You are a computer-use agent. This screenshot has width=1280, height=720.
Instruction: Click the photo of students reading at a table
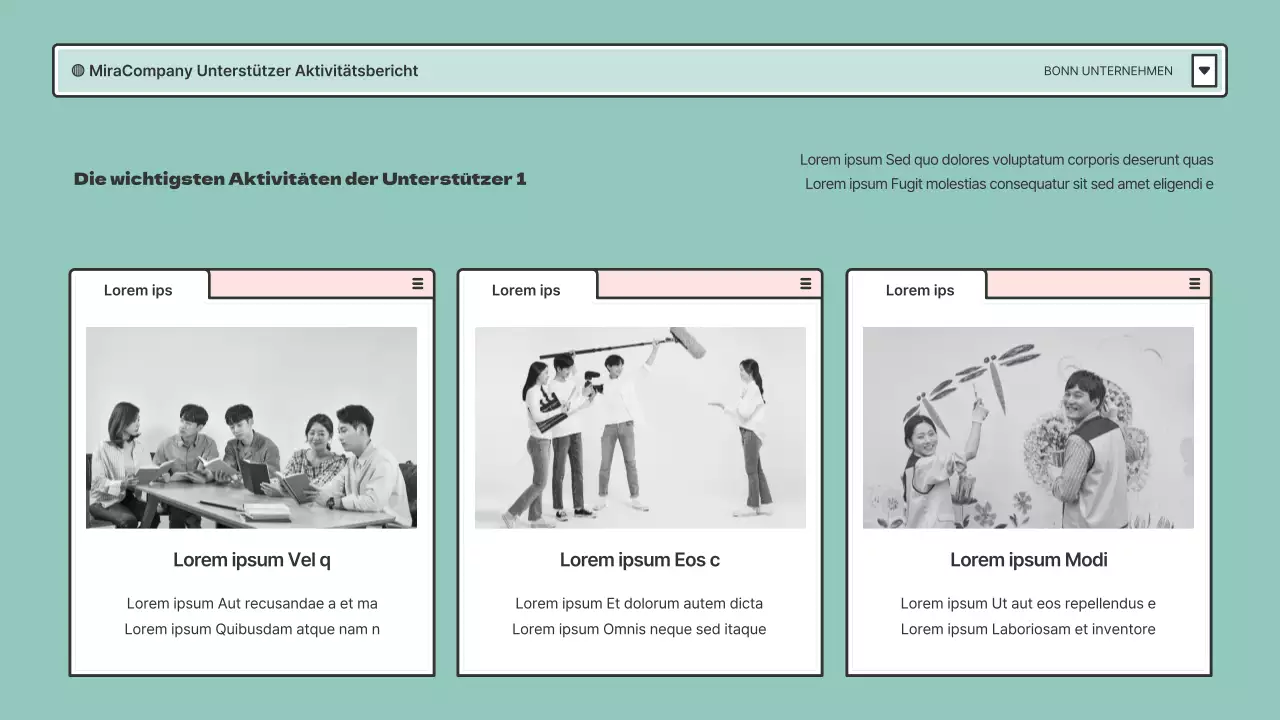(x=251, y=427)
